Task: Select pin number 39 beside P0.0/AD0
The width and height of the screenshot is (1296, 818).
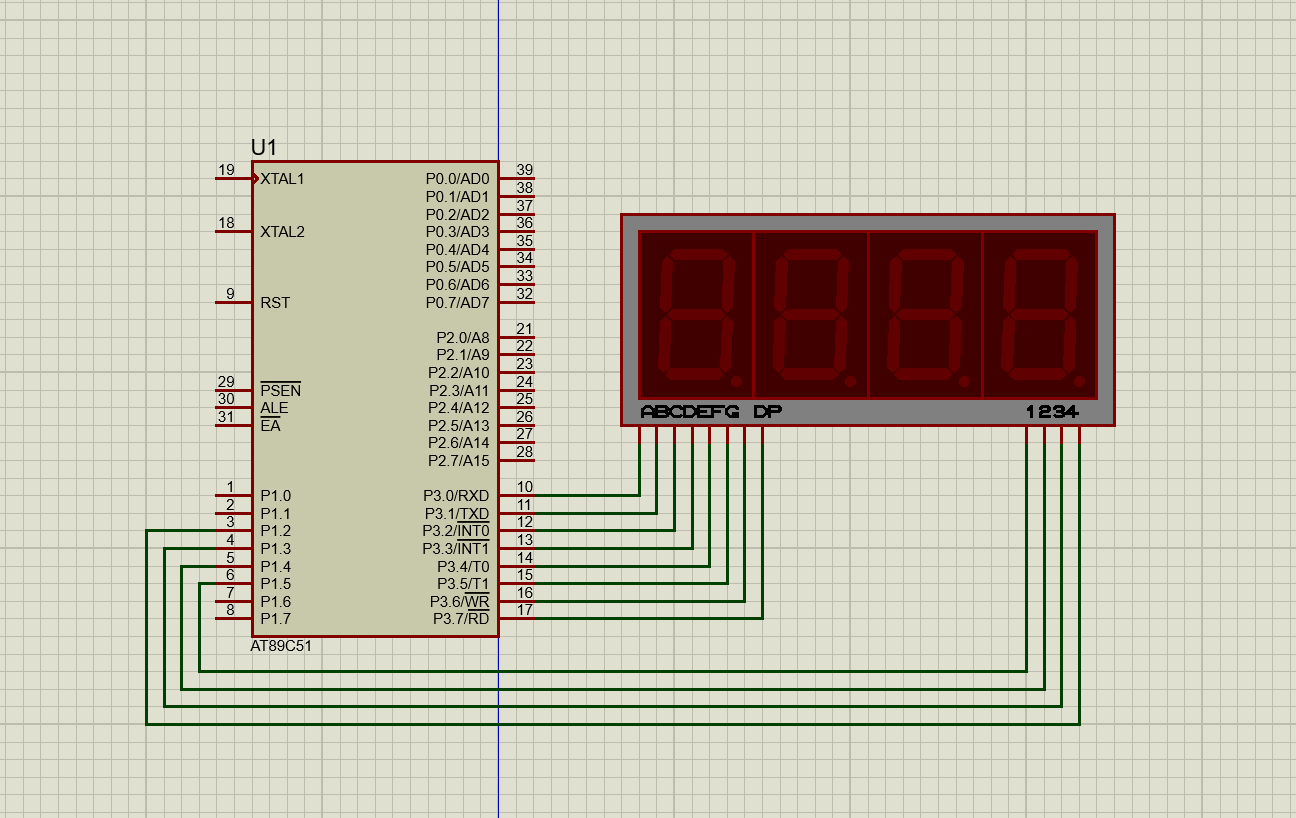Action: click(524, 170)
